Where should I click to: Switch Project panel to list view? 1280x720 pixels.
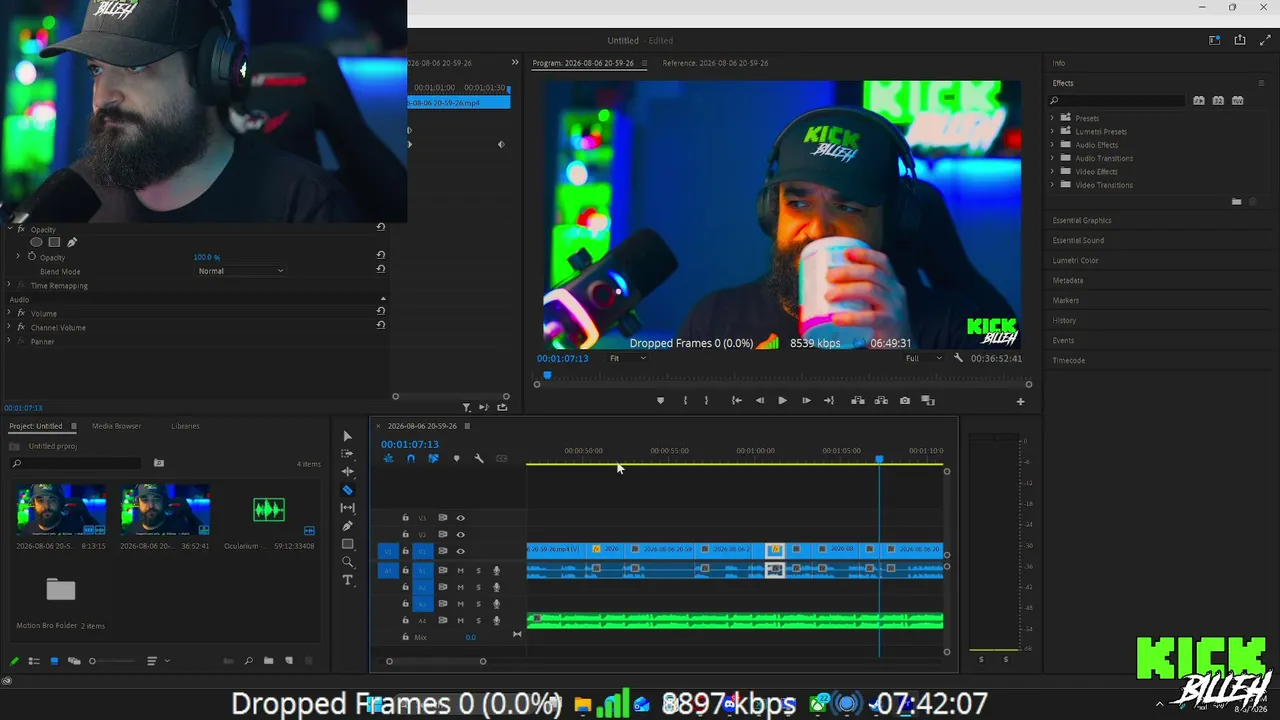click(x=34, y=661)
